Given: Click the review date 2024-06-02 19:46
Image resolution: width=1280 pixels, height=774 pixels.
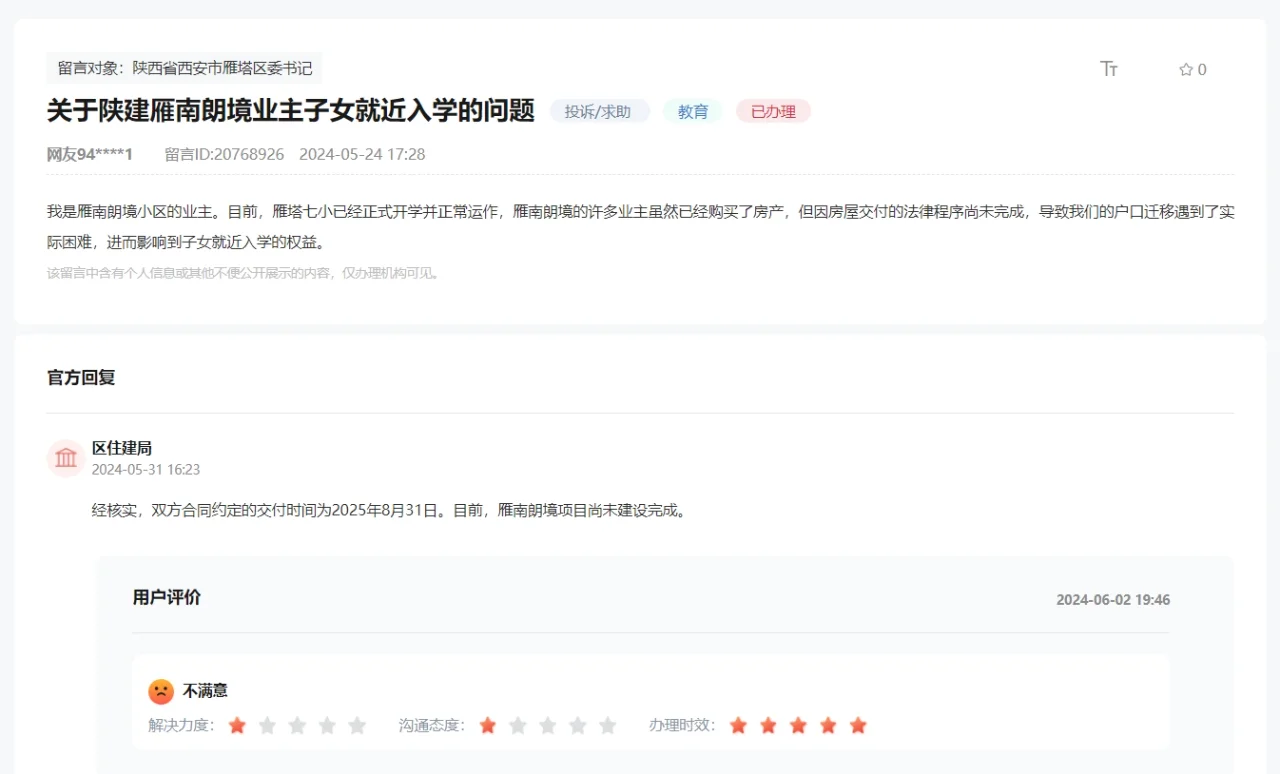Looking at the screenshot, I should (1113, 600).
